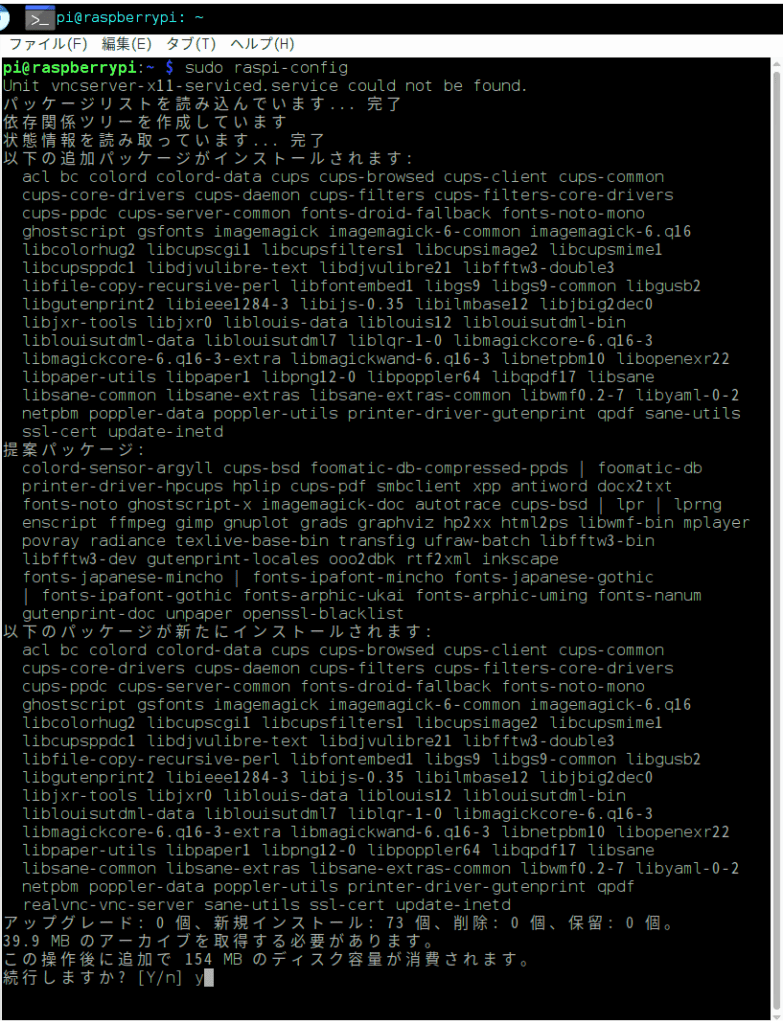Image resolution: width=783 pixels, height=1024 pixels.
Task: Click the cursor block after the typed y
Action: pyautogui.click(x=209, y=978)
